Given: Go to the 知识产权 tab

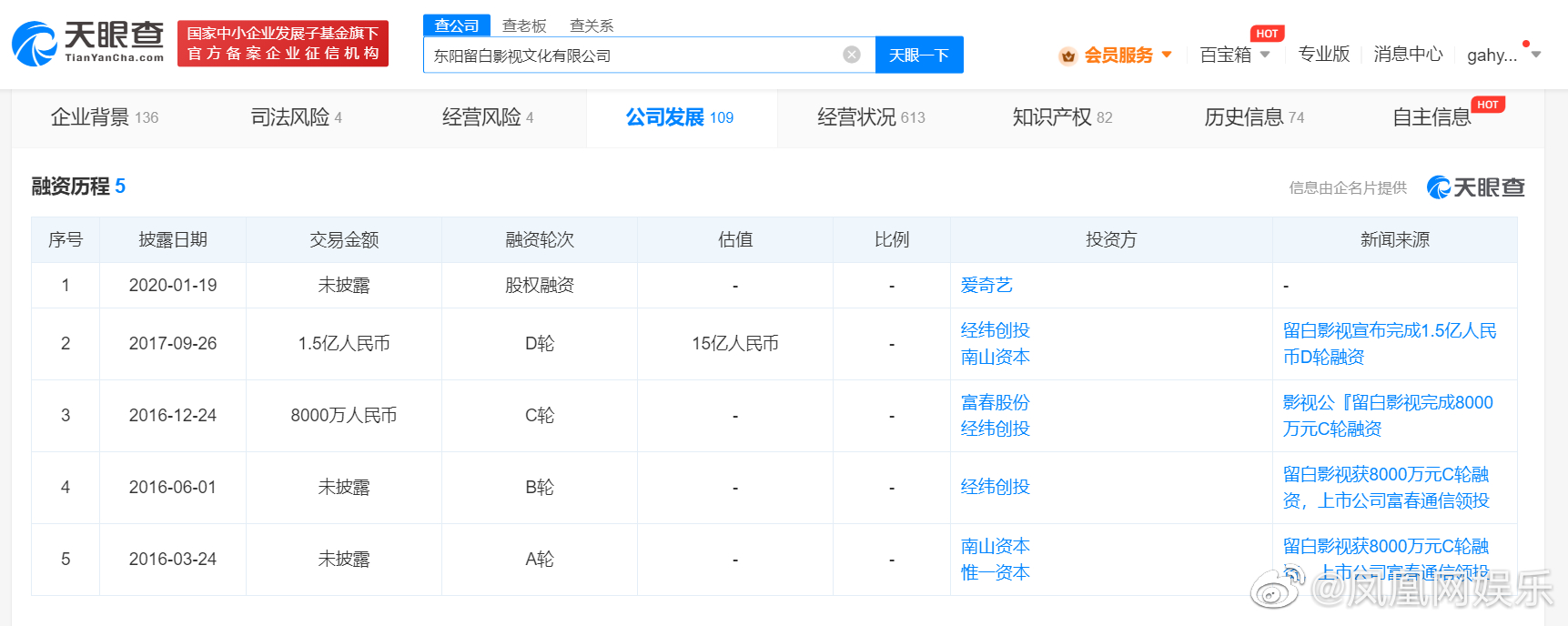Looking at the screenshot, I should click(x=1061, y=117).
